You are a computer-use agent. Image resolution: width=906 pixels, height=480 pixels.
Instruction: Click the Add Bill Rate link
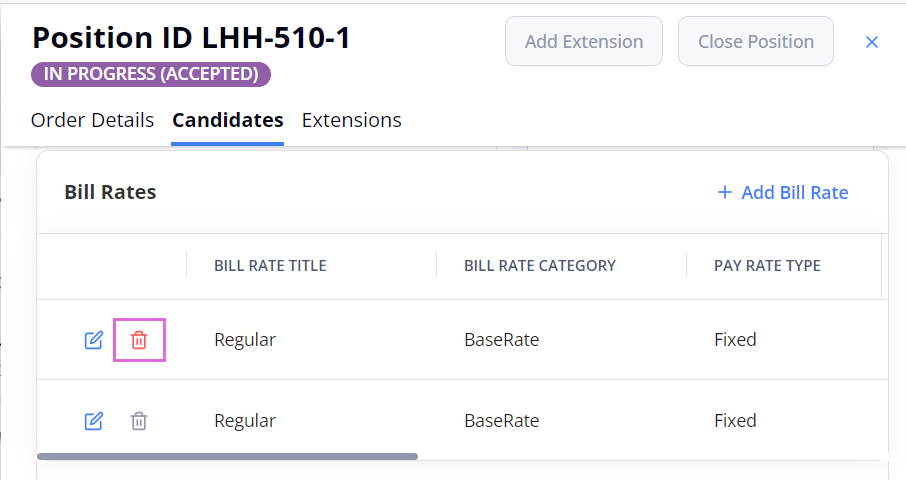tap(794, 192)
